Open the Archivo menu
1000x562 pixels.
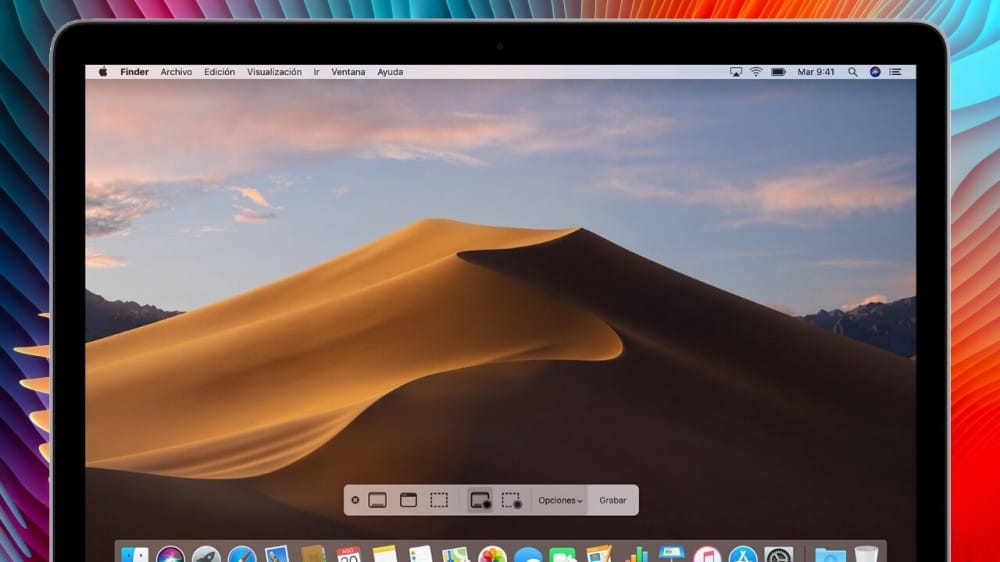pos(176,72)
